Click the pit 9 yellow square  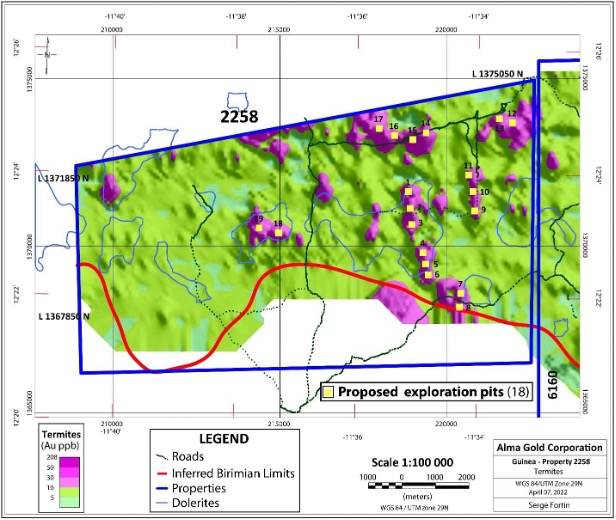click(x=474, y=210)
